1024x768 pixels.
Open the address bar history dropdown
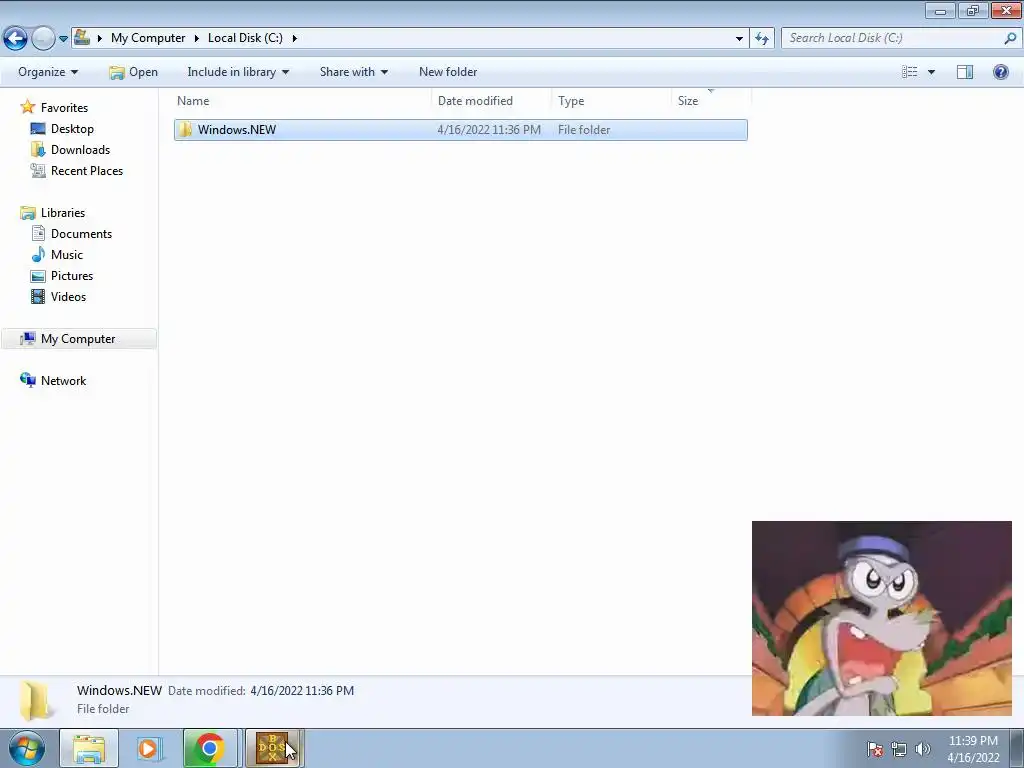pyautogui.click(x=739, y=39)
